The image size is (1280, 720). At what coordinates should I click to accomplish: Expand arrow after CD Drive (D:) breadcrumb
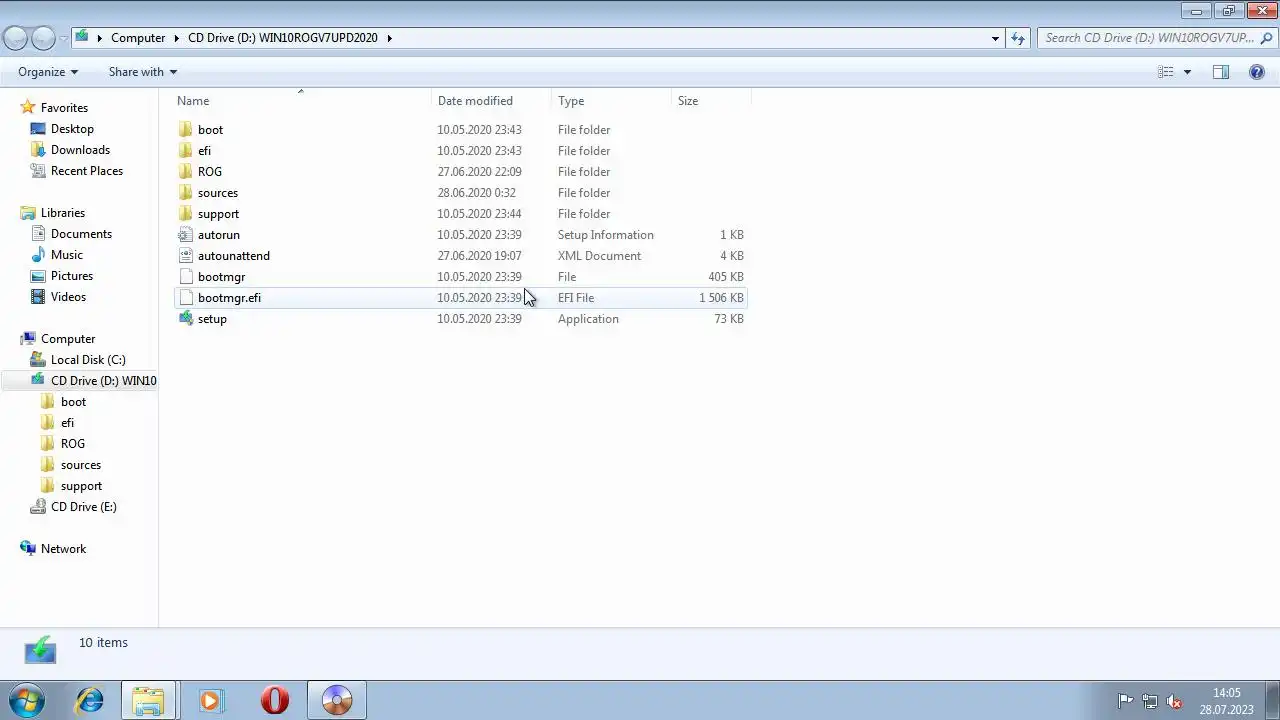(x=389, y=38)
